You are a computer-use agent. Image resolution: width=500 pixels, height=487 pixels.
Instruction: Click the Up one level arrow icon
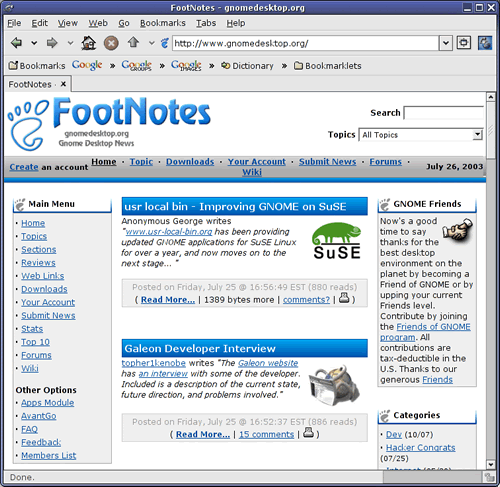point(133,42)
